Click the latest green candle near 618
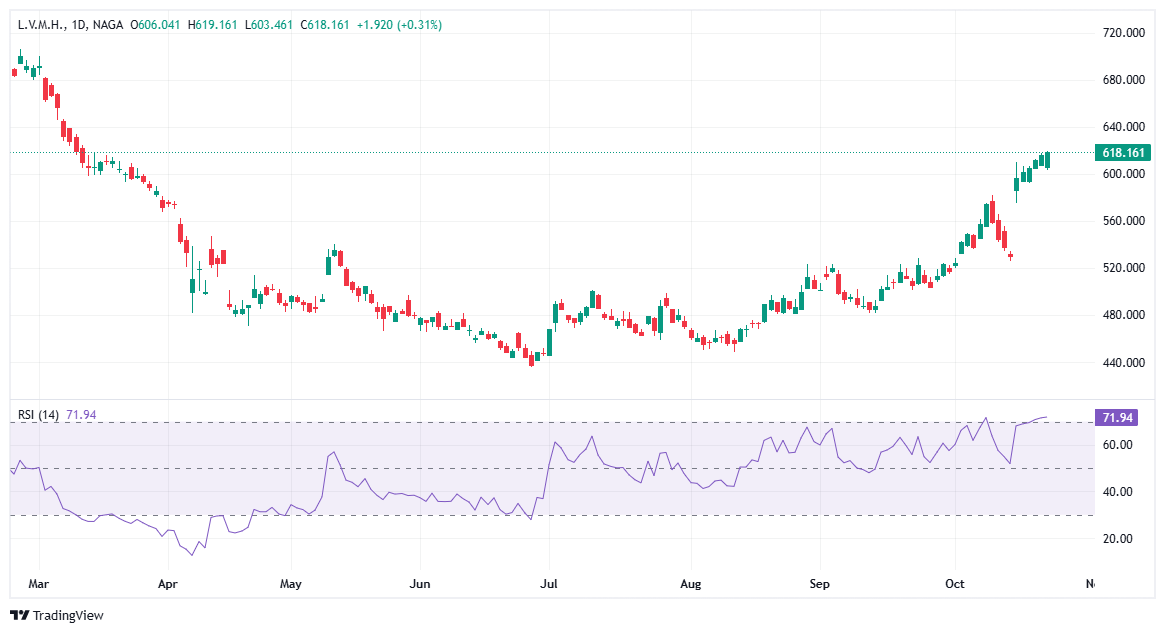Image resolution: width=1165 pixels, height=633 pixels. click(1047, 160)
